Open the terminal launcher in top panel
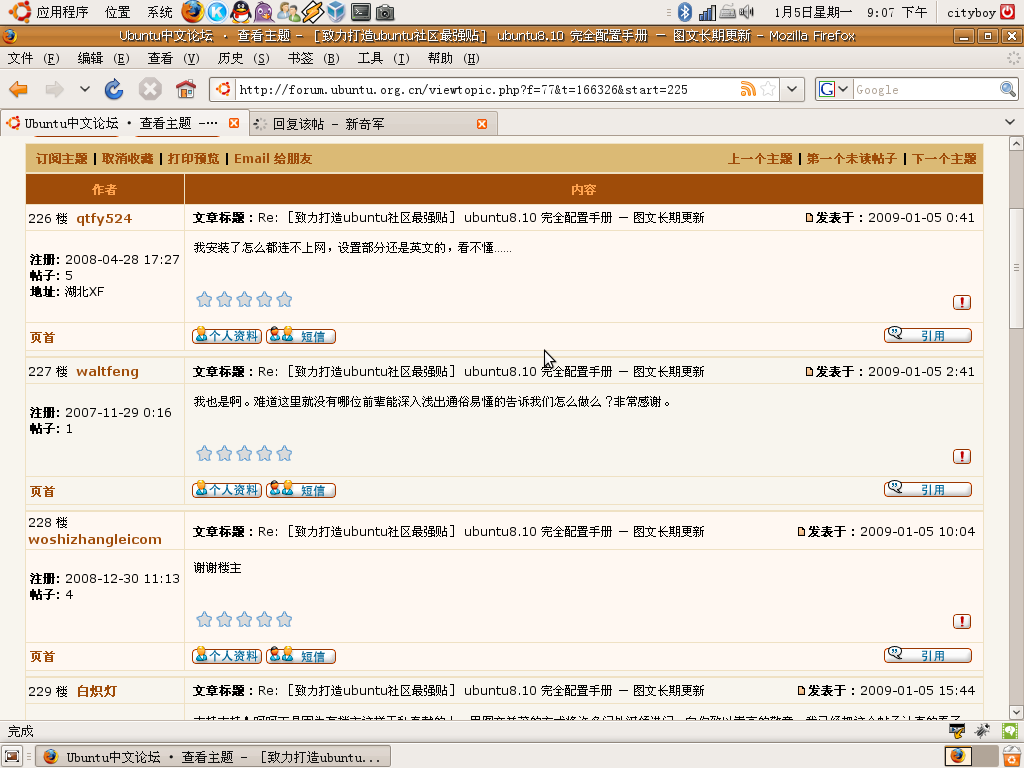Screen dimensions: 1024x768 pyautogui.click(x=360, y=12)
